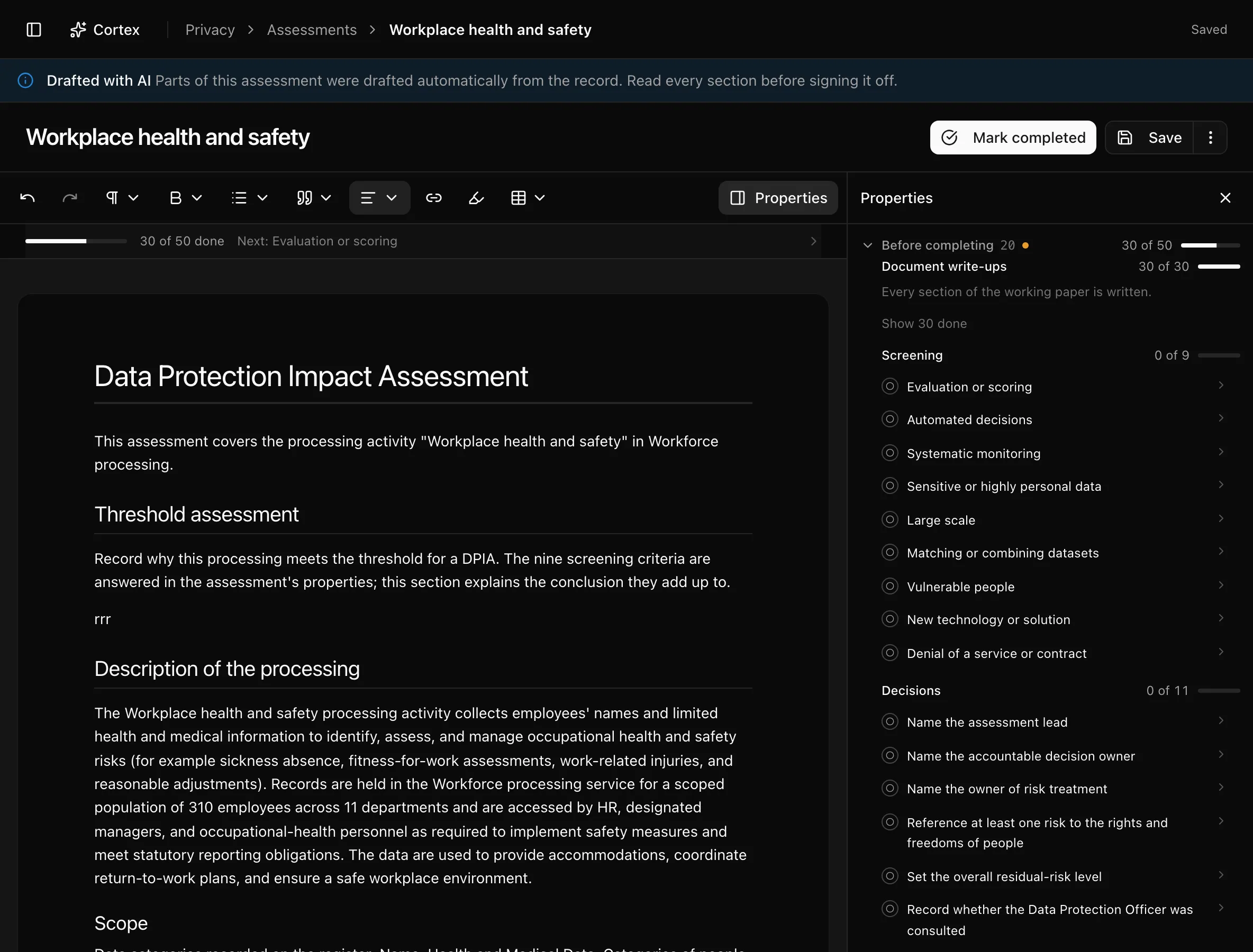Viewport: 1253px width, 952px height.
Task: Click the Scope heading
Action: point(121,923)
